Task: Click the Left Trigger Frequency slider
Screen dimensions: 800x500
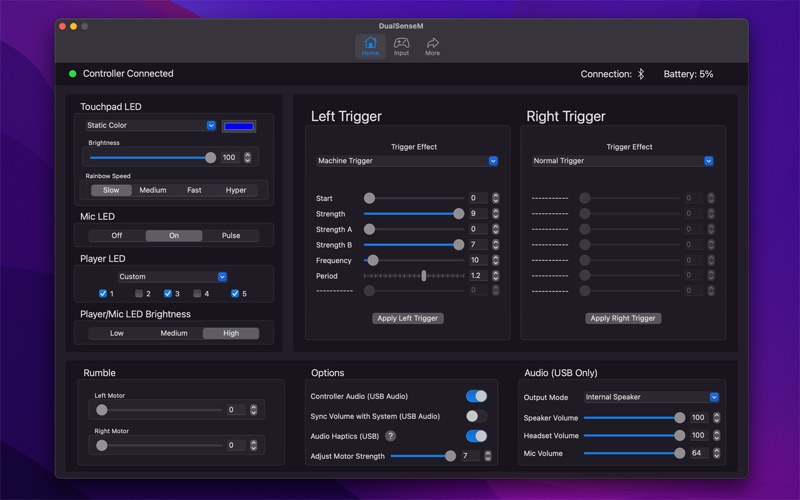Action: click(x=414, y=260)
